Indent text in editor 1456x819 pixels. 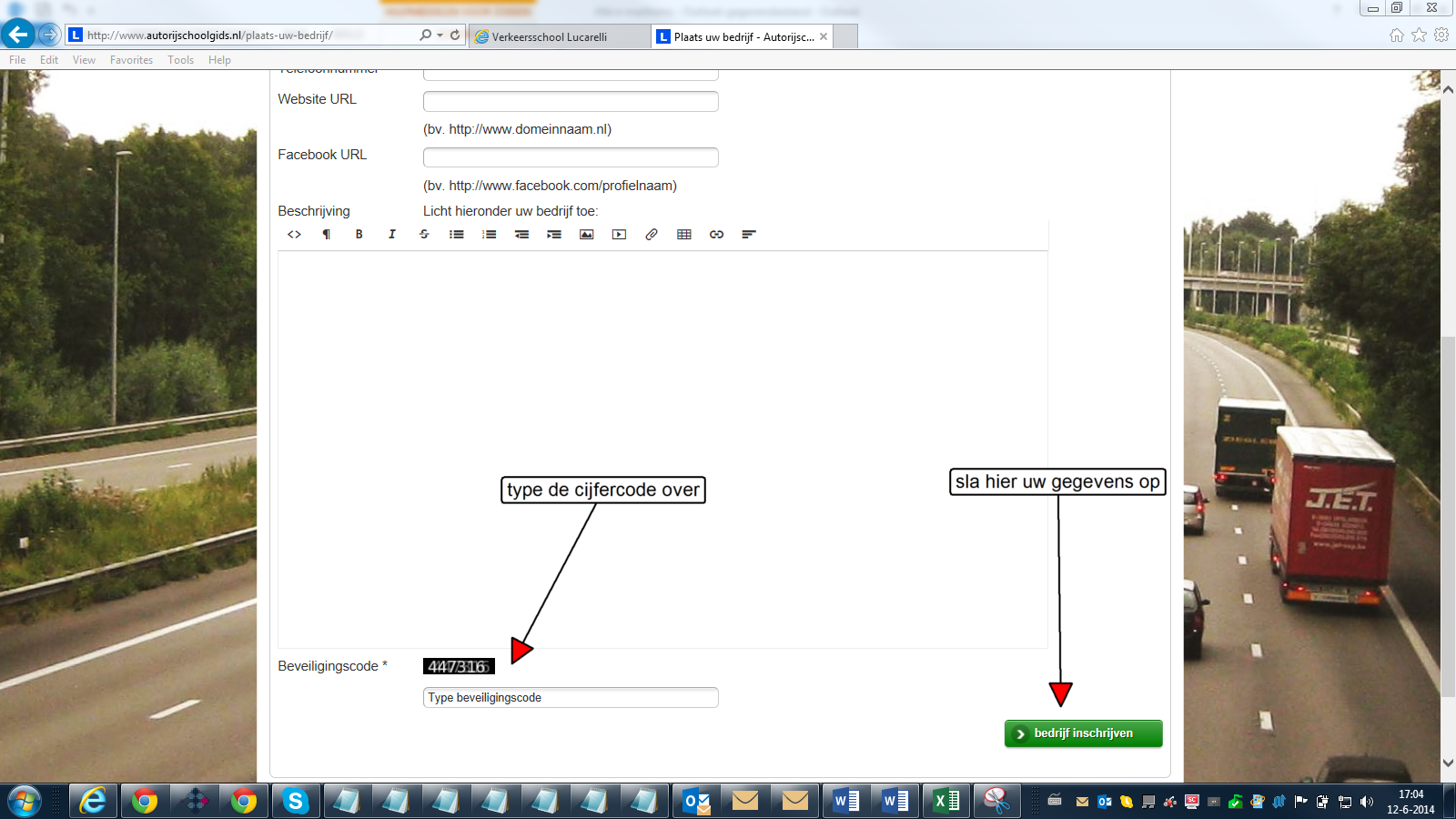[x=554, y=235]
